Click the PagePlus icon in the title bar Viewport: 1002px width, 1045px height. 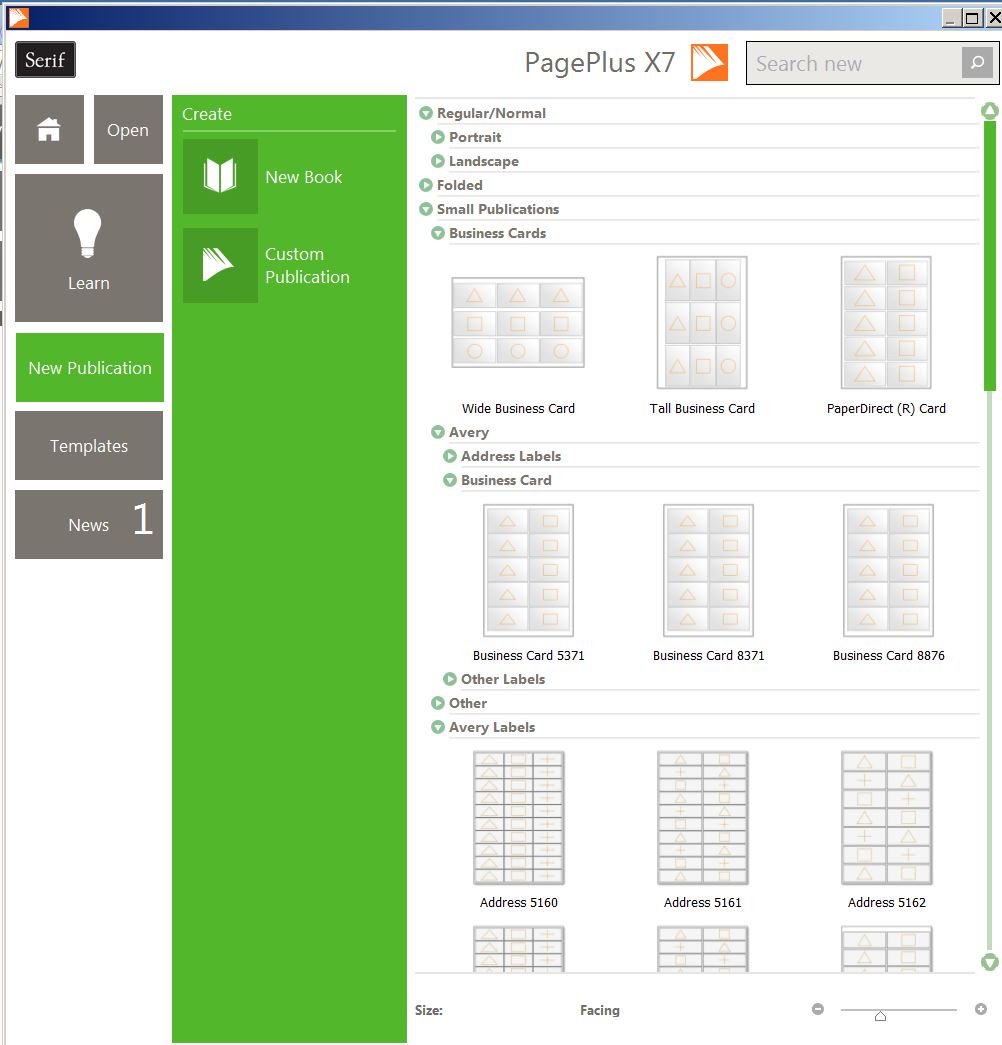[x=19, y=17]
